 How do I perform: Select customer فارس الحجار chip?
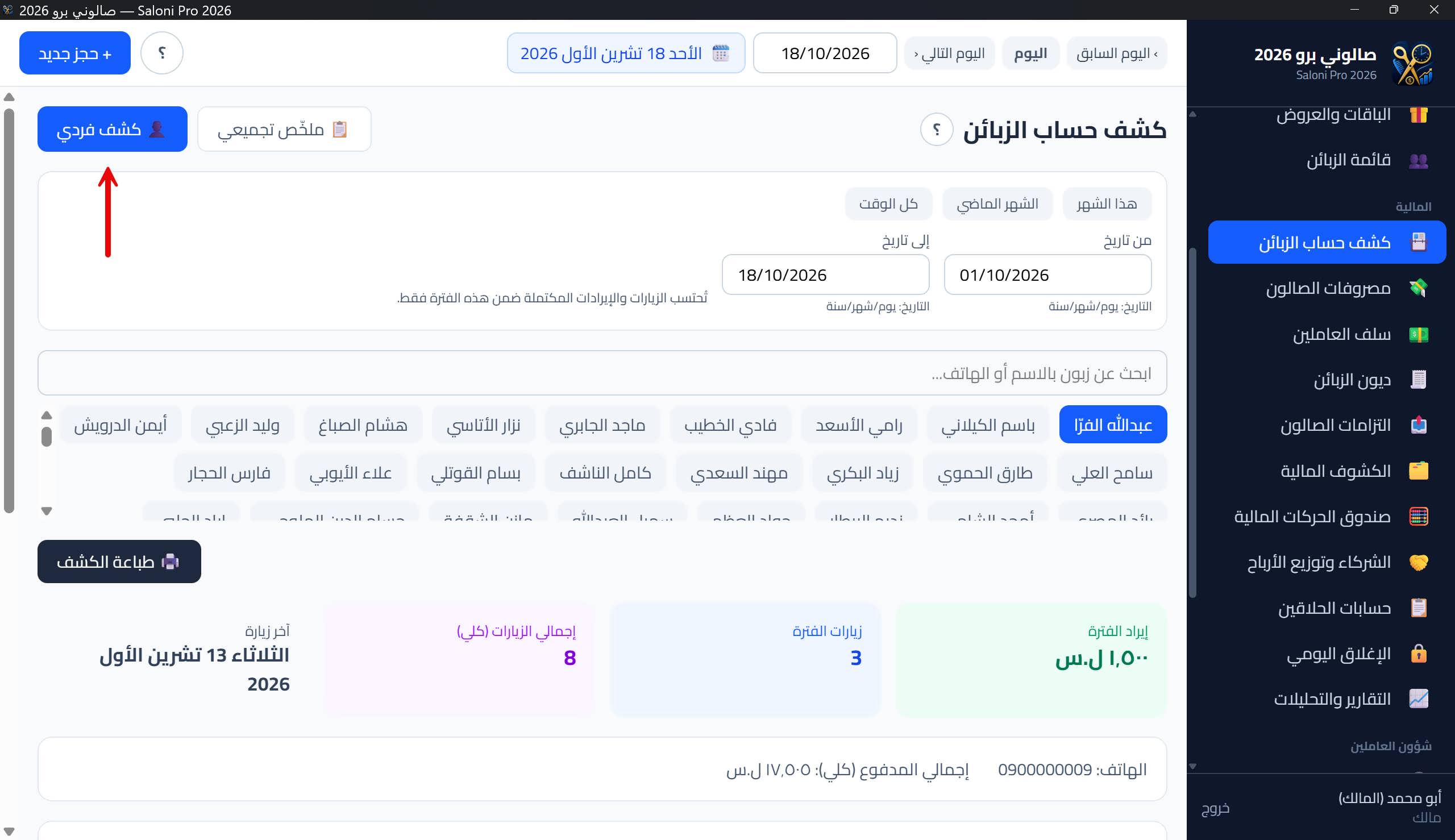pyautogui.click(x=229, y=472)
